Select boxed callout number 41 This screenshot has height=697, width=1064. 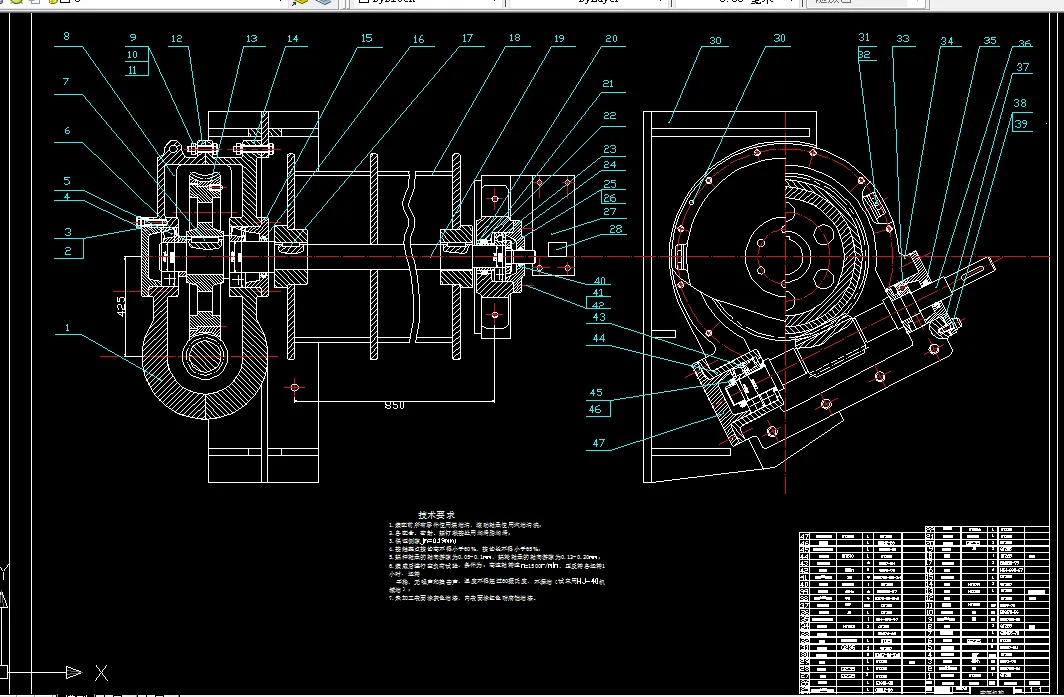coord(598,293)
